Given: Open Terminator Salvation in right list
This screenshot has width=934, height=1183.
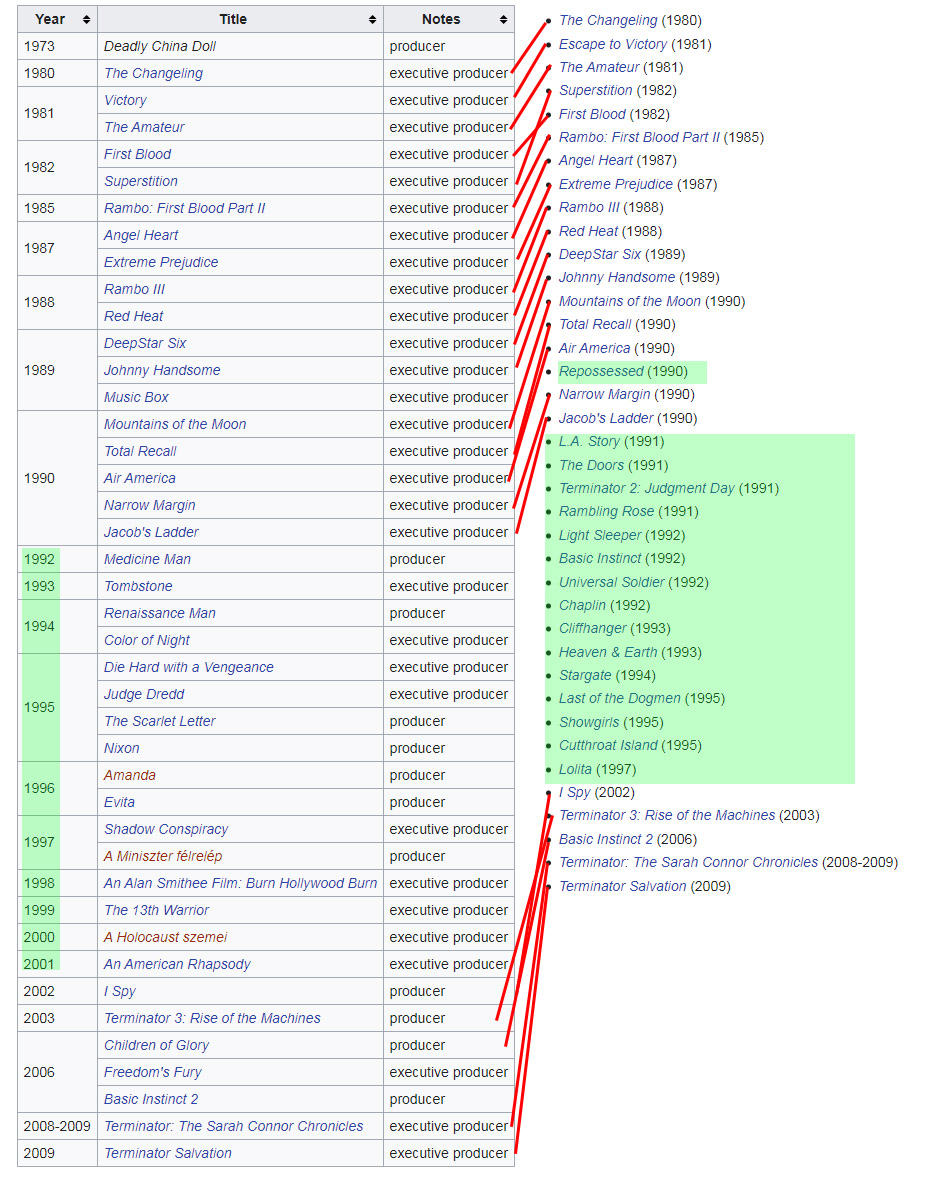Looking at the screenshot, I should tap(622, 886).
